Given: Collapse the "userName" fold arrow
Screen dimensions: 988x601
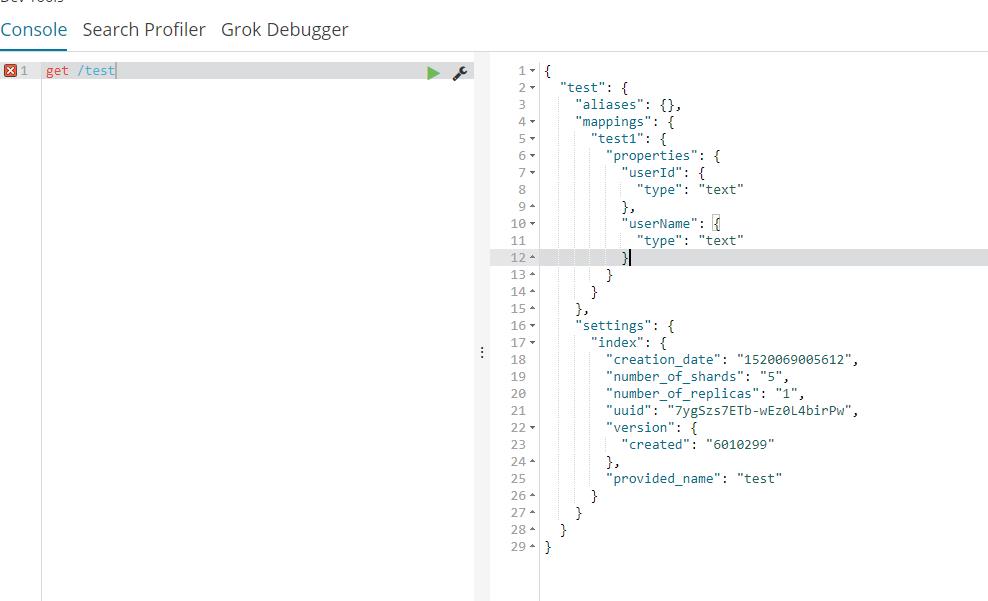Looking at the screenshot, I should tap(532, 224).
